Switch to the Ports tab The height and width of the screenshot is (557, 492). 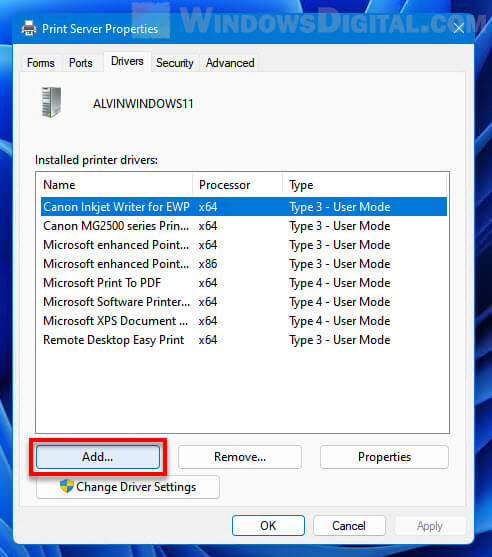[81, 63]
